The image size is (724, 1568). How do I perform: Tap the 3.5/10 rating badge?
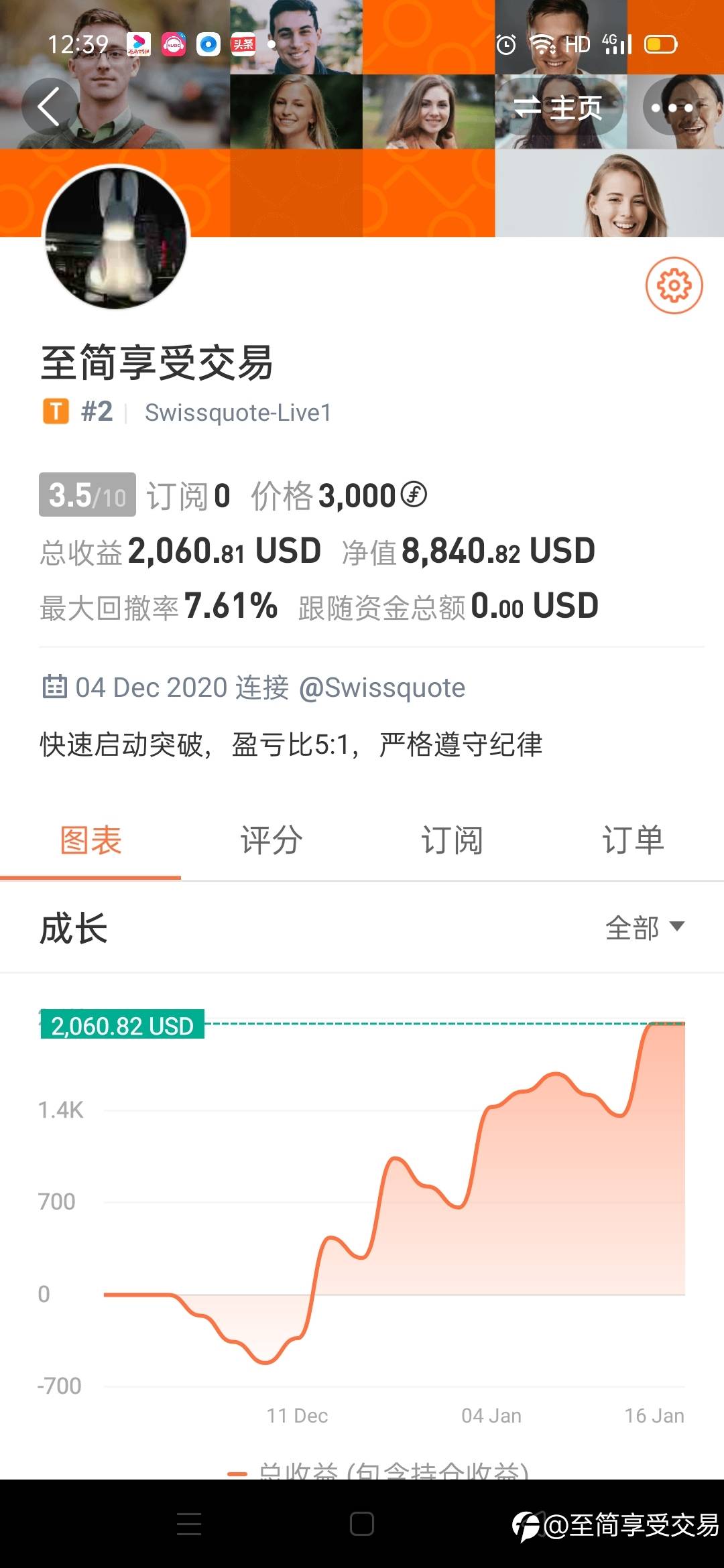pos(87,495)
